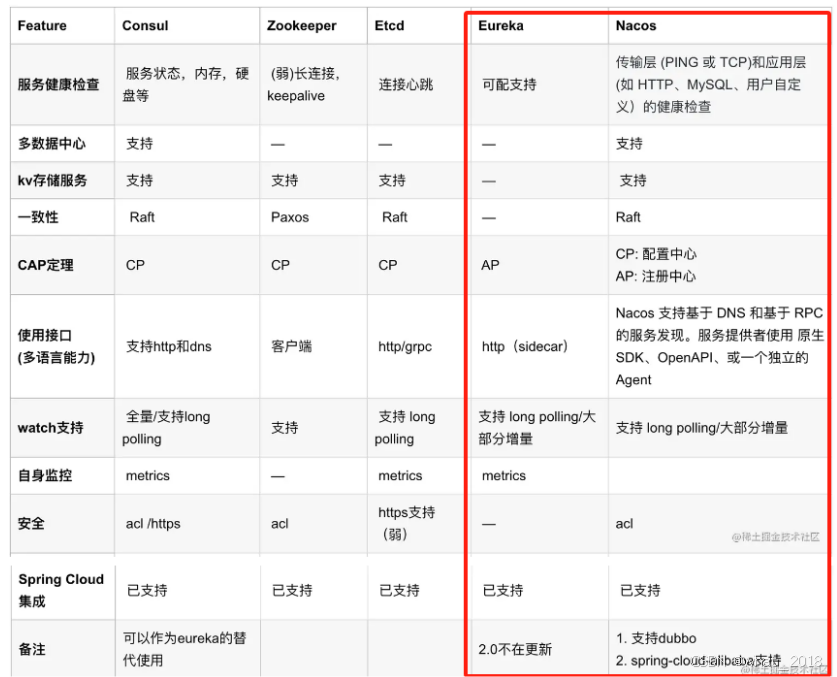The height and width of the screenshot is (677, 837).
Task: Click 已支持 in the Nacos column
Action: click(x=641, y=591)
